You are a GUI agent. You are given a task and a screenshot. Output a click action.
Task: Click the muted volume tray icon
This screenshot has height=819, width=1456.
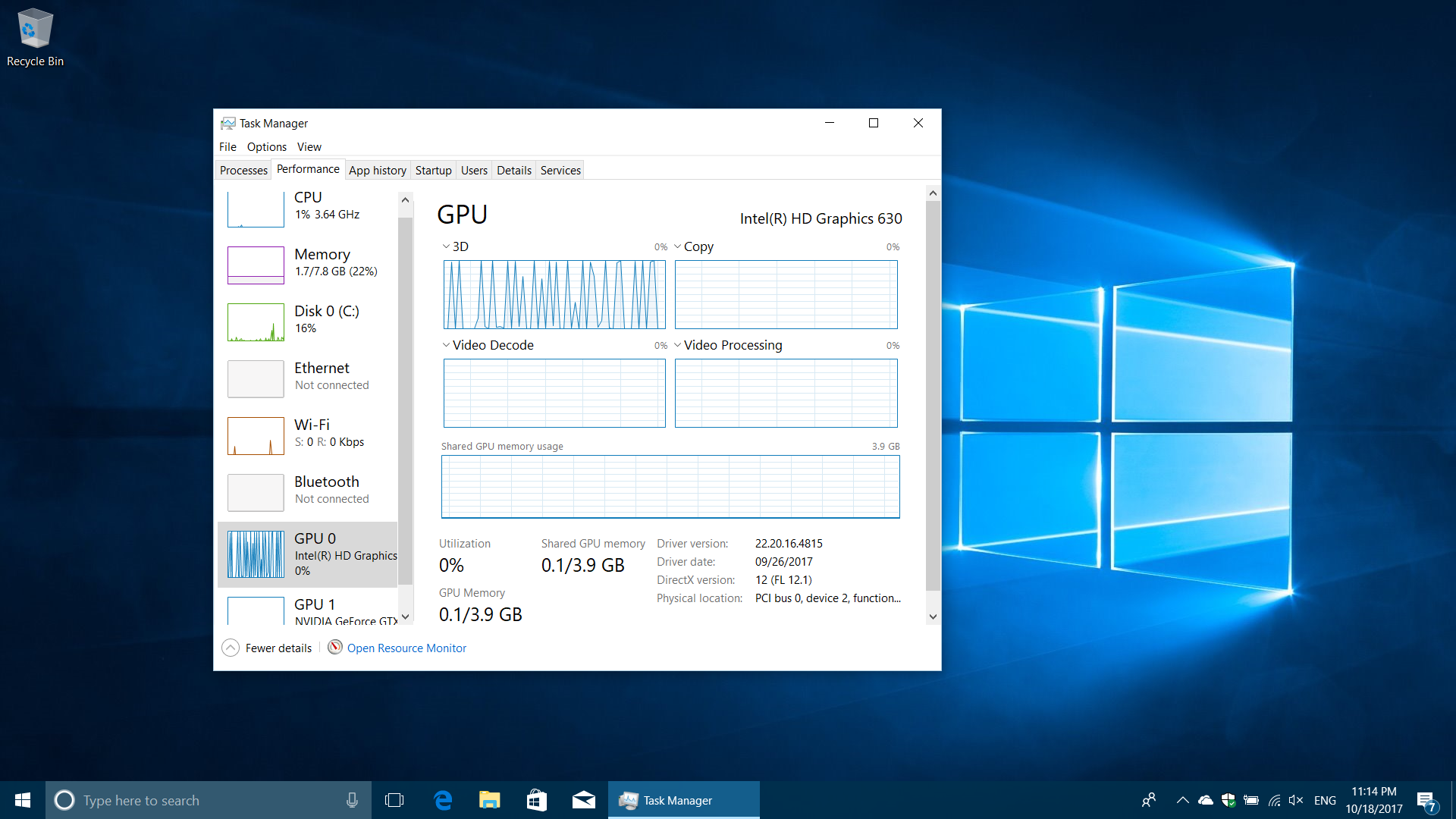(x=1296, y=800)
